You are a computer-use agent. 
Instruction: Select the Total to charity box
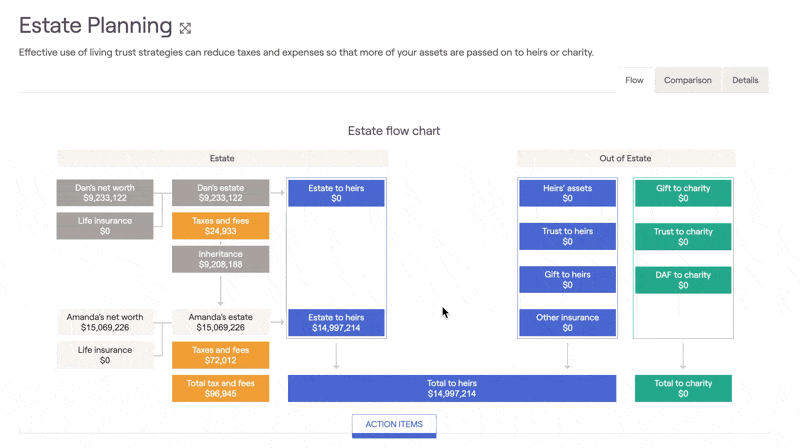pos(683,388)
